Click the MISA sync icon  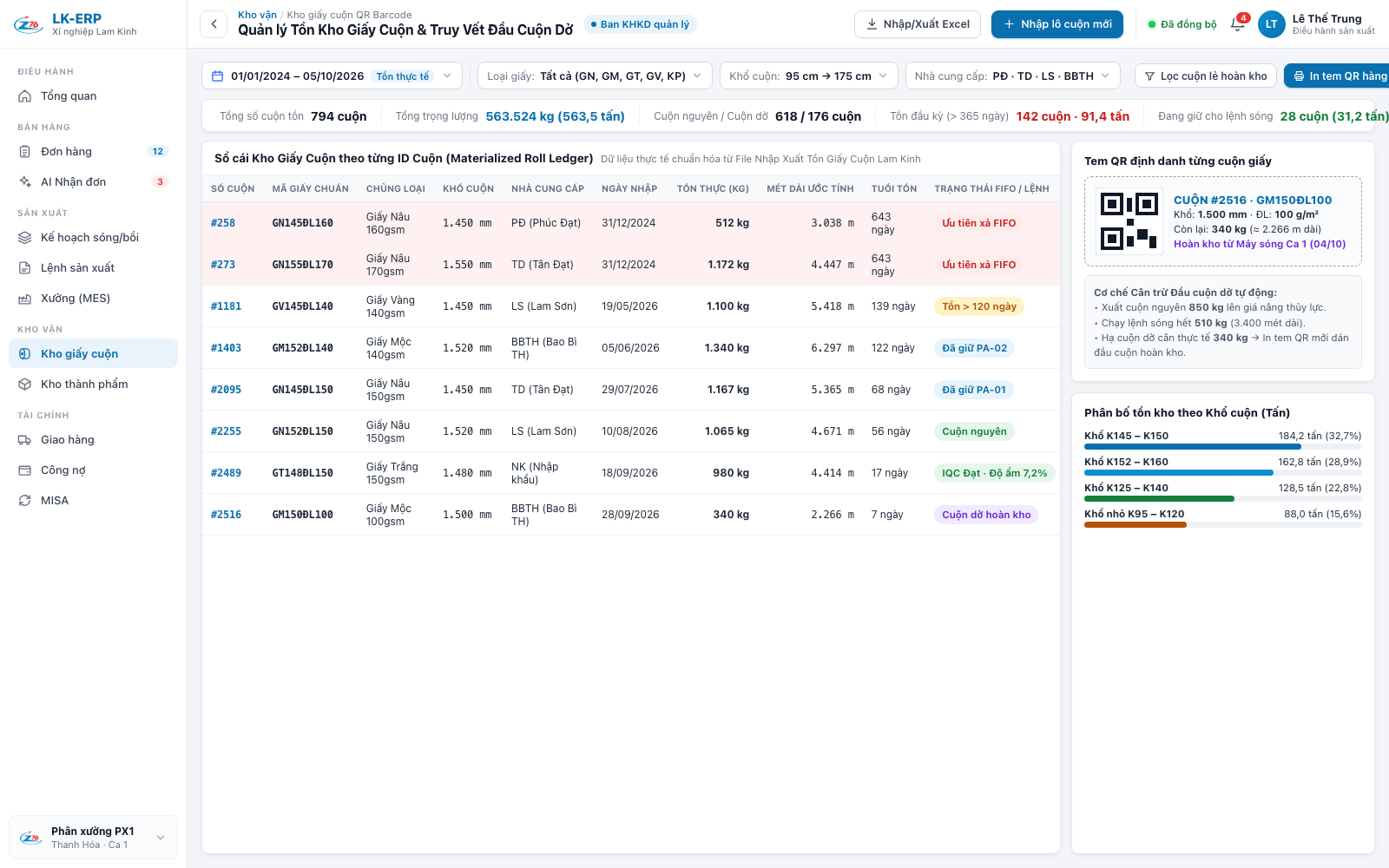pos(25,501)
